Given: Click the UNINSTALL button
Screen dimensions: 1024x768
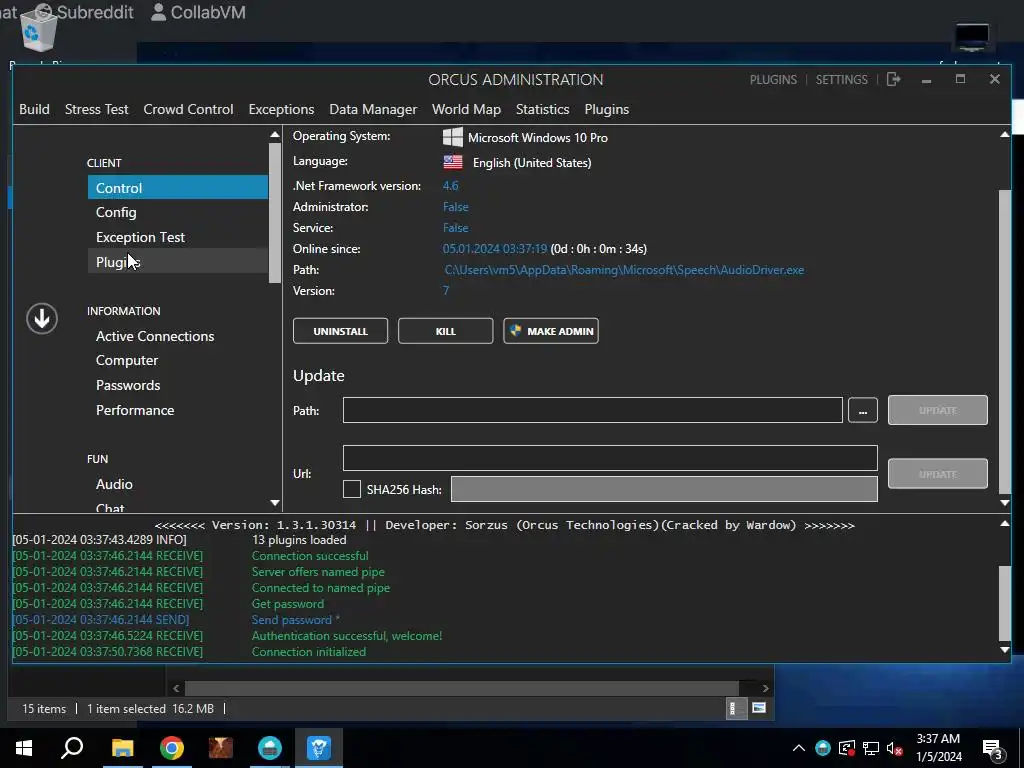Looking at the screenshot, I should point(340,331).
